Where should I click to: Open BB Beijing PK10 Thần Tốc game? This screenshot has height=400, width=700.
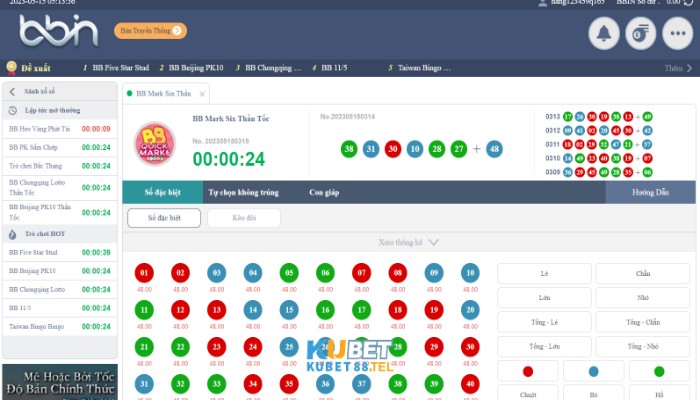point(60,212)
